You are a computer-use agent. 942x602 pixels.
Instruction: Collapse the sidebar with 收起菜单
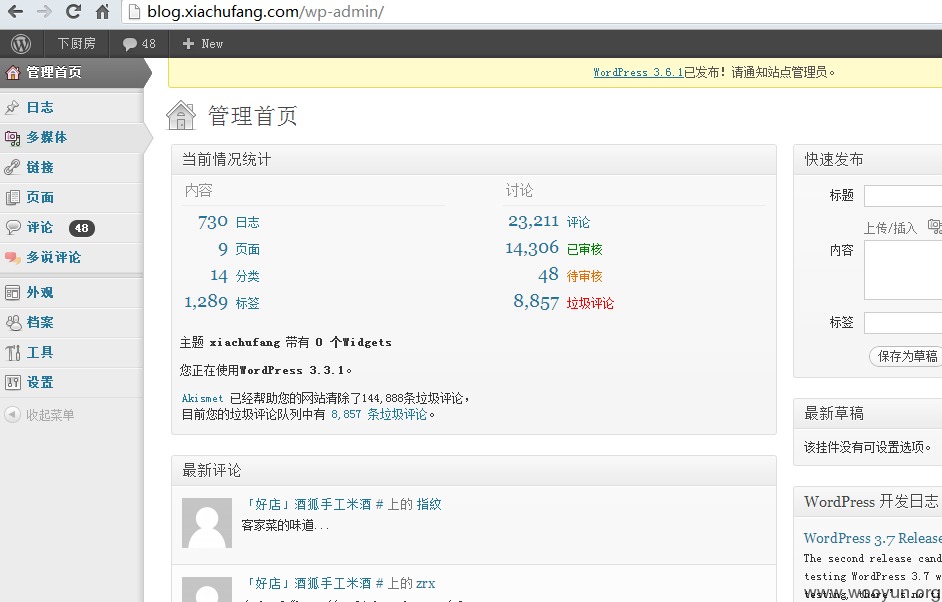tap(50, 415)
